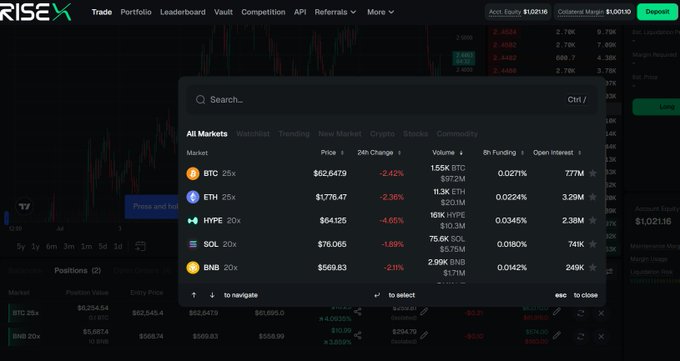This screenshot has height=361, width=680.
Task: Click the green Deposit button
Action: (x=657, y=12)
